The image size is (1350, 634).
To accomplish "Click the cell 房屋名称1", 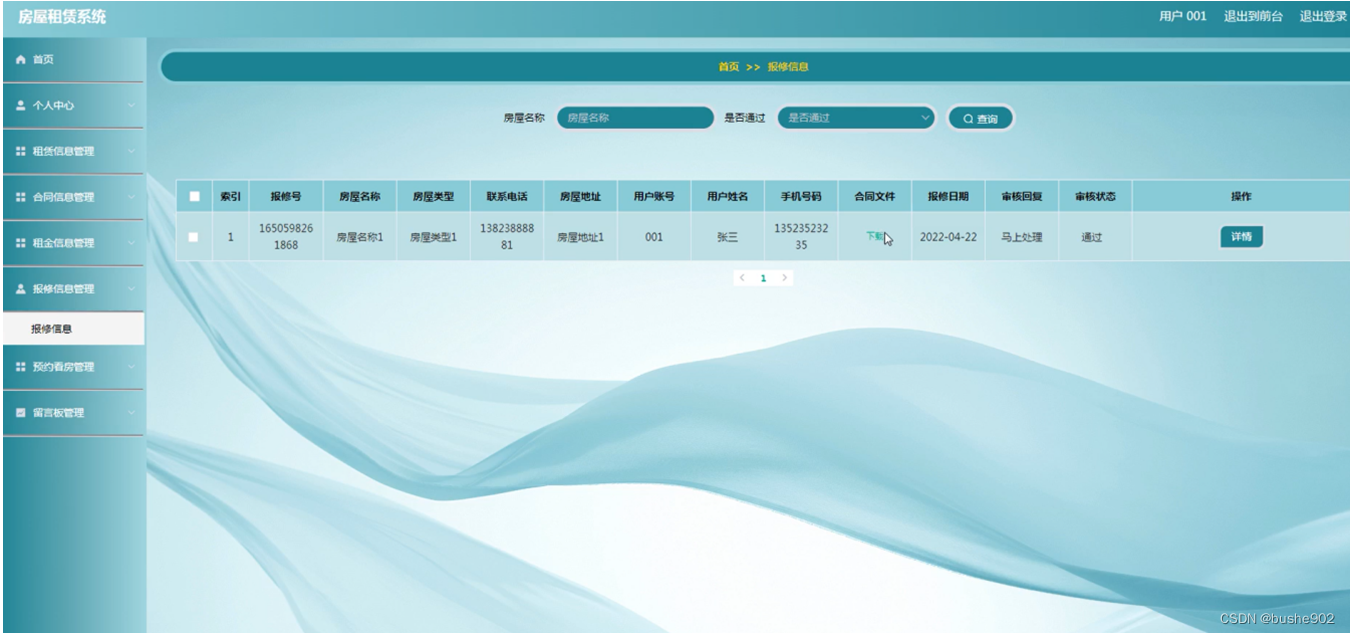I will coord(360,238).
